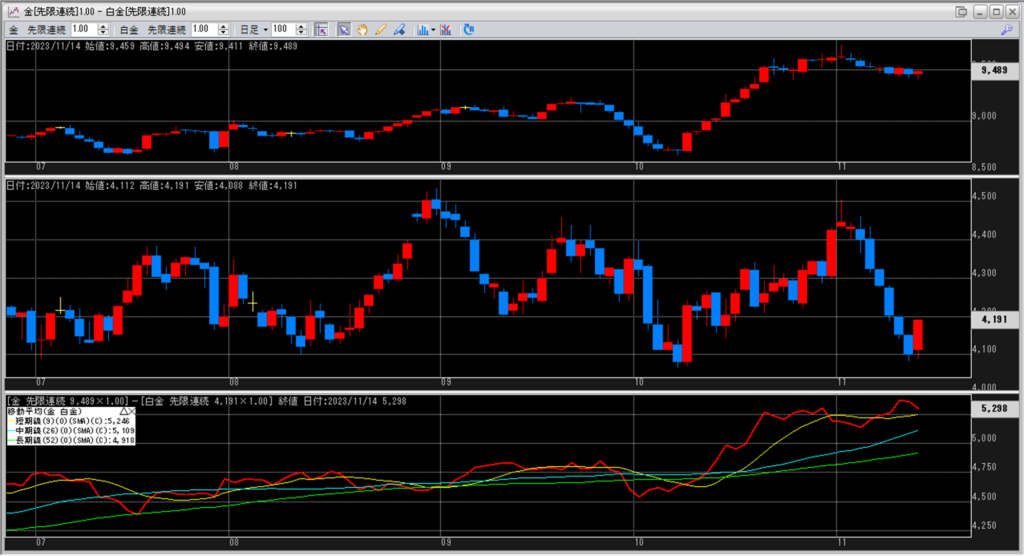Image resolution: width=1024 pixels, height=556 pixels.
Task: Click the first 先限連続 contract button
Action: (47, 29)
